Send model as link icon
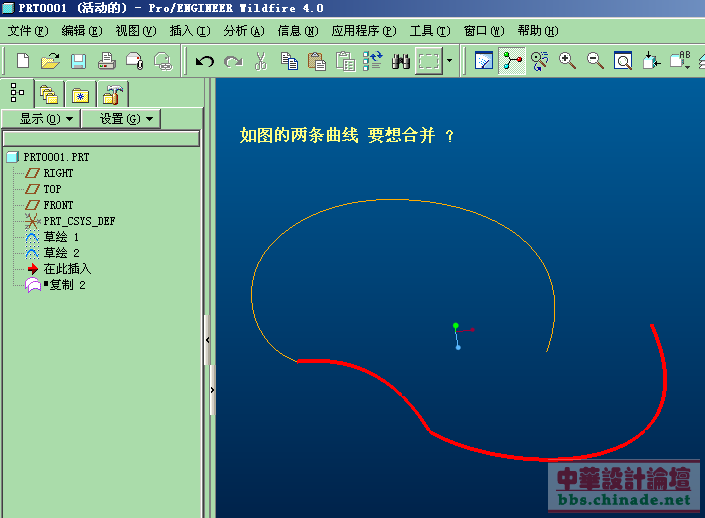 click(x=163, y=61)
